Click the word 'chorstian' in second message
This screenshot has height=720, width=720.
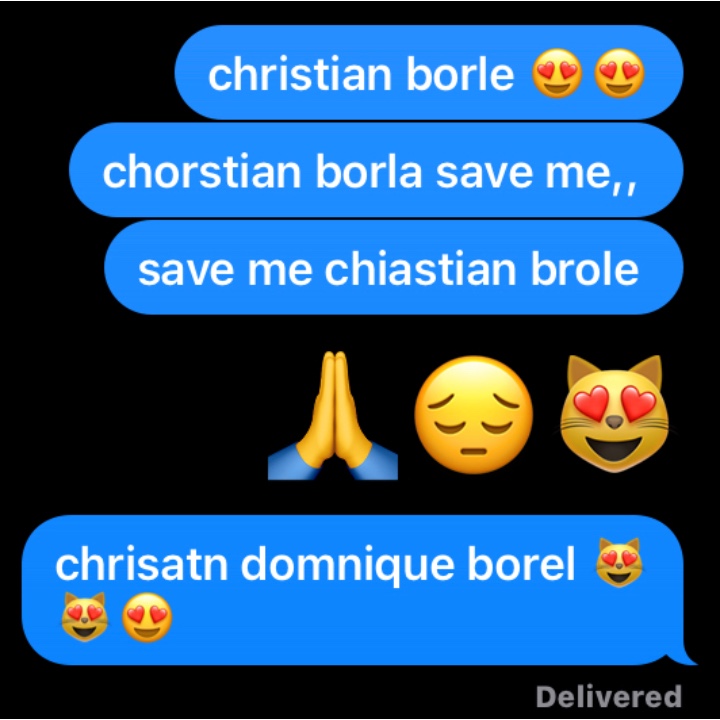202,171
